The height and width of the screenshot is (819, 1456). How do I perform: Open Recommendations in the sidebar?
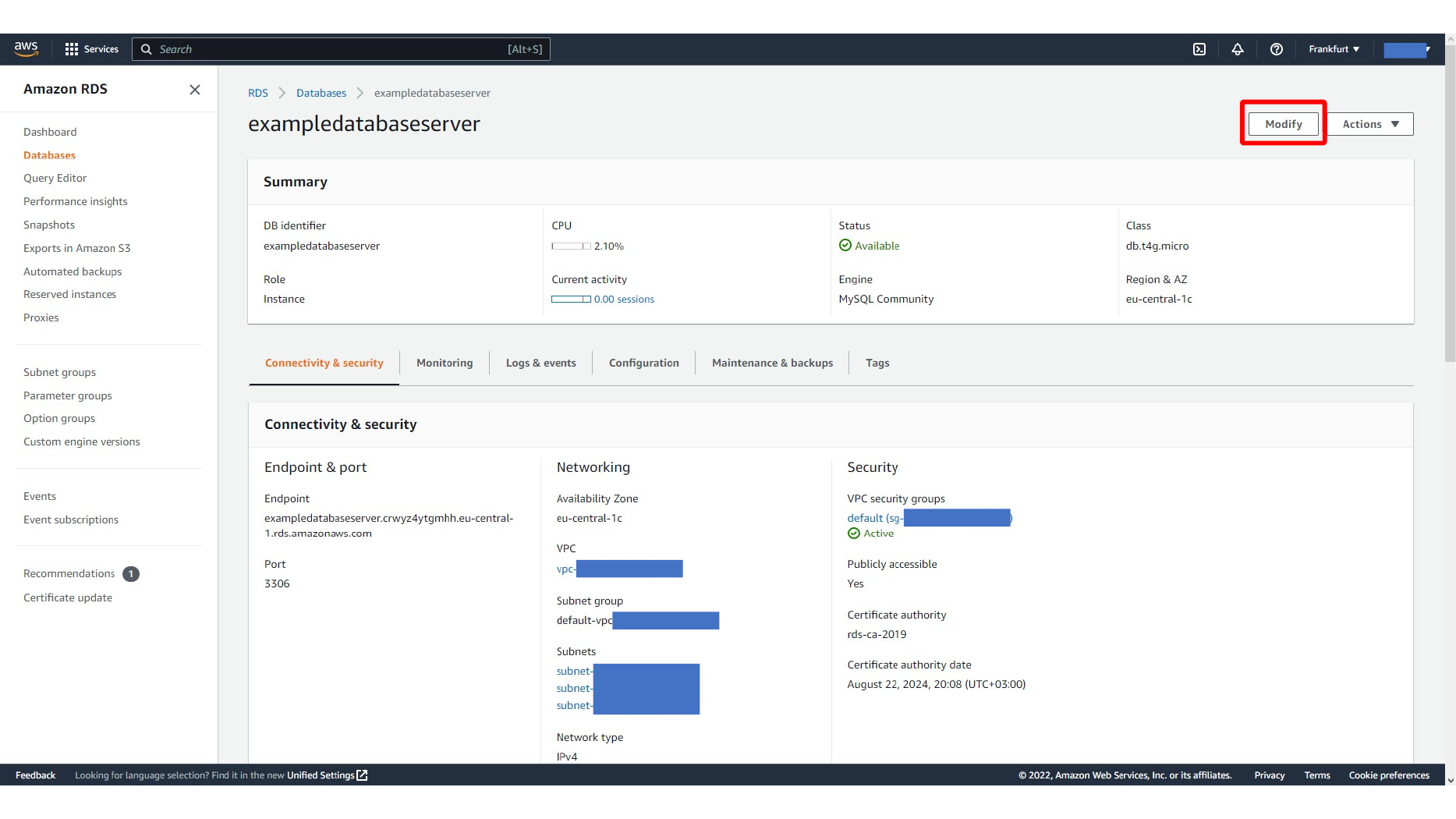click(69, 573)
